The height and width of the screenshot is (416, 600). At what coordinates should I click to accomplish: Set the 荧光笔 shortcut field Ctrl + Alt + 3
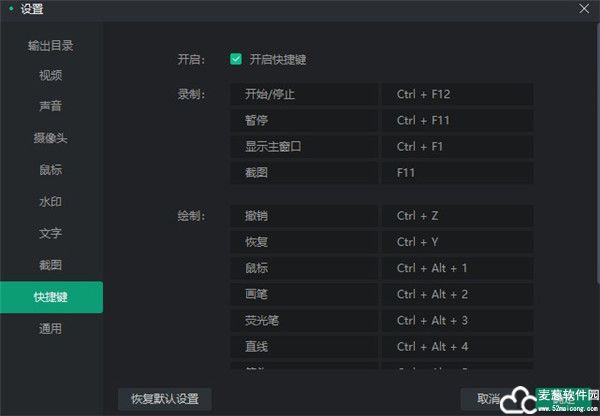[457, 320]
